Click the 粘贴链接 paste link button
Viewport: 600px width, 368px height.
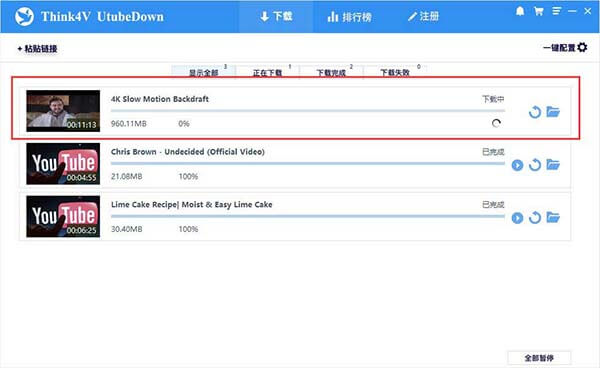point(37,49)
